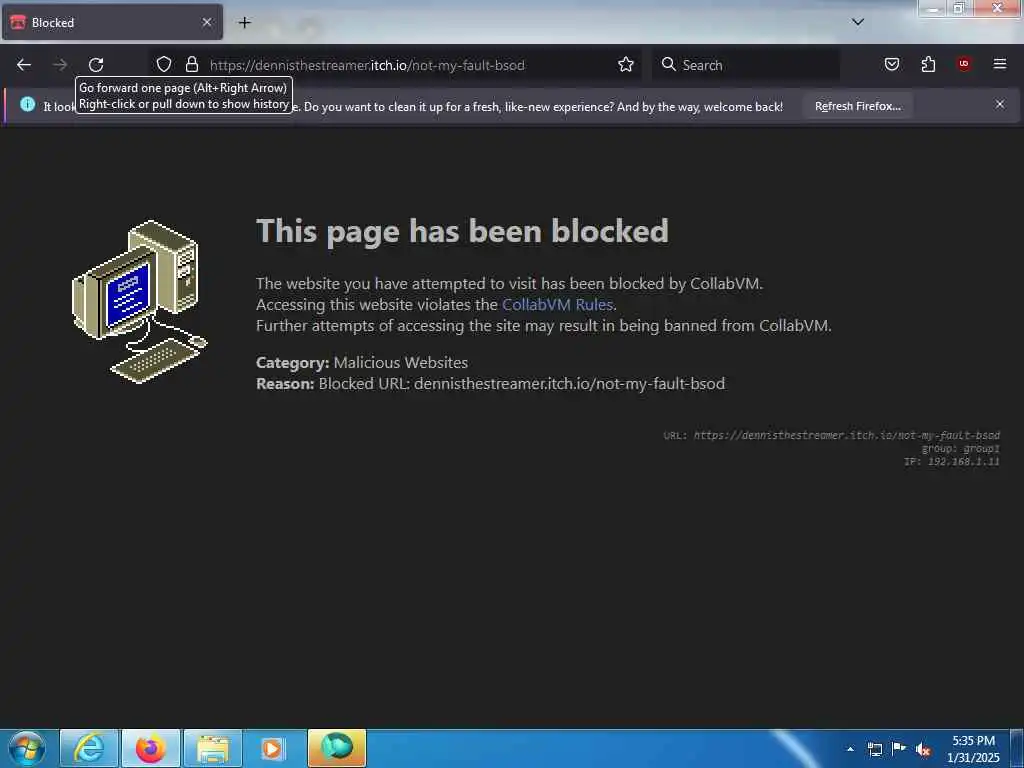This screenshot has width=1024, height=768.
Task: View site security via the padlock icon
Action: point(191,64)
